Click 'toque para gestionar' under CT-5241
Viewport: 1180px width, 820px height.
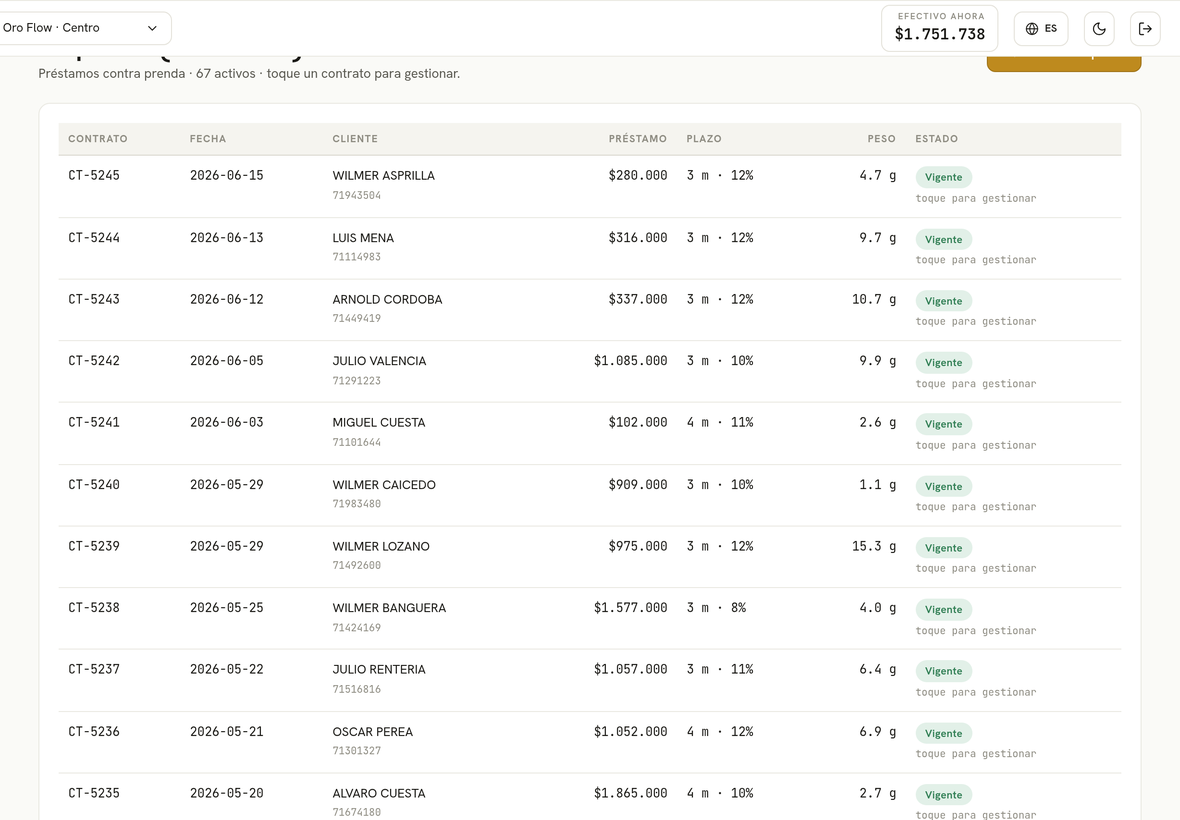(x=976, y=445)
